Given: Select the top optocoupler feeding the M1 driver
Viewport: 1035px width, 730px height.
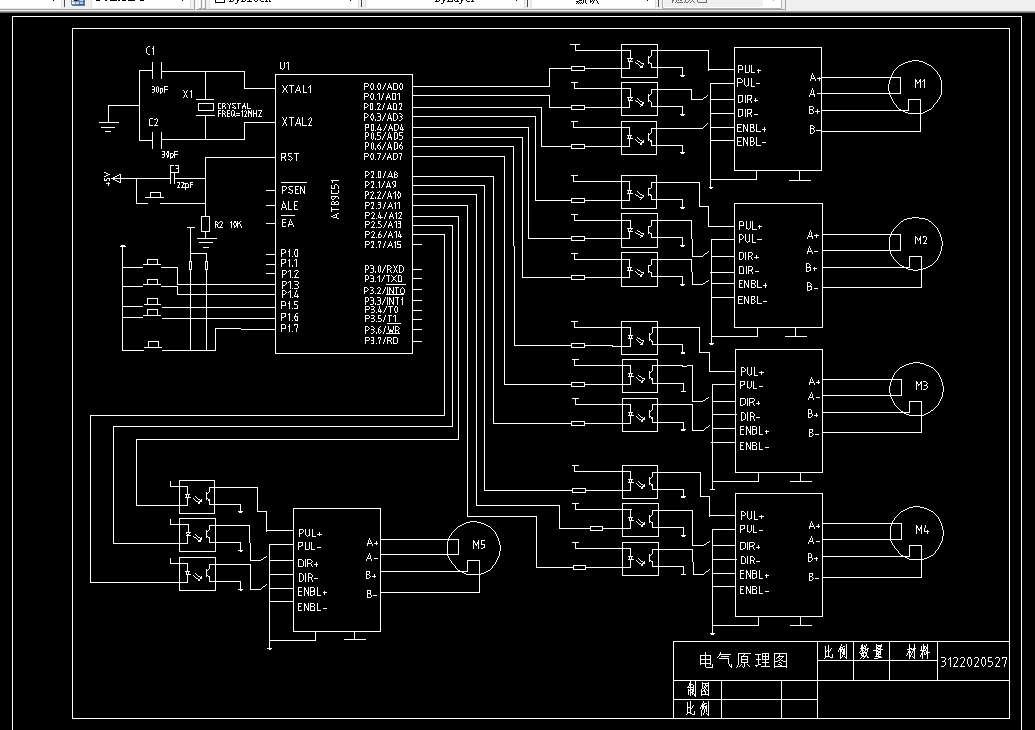Looking at the screenshot, I should (639, 61).
